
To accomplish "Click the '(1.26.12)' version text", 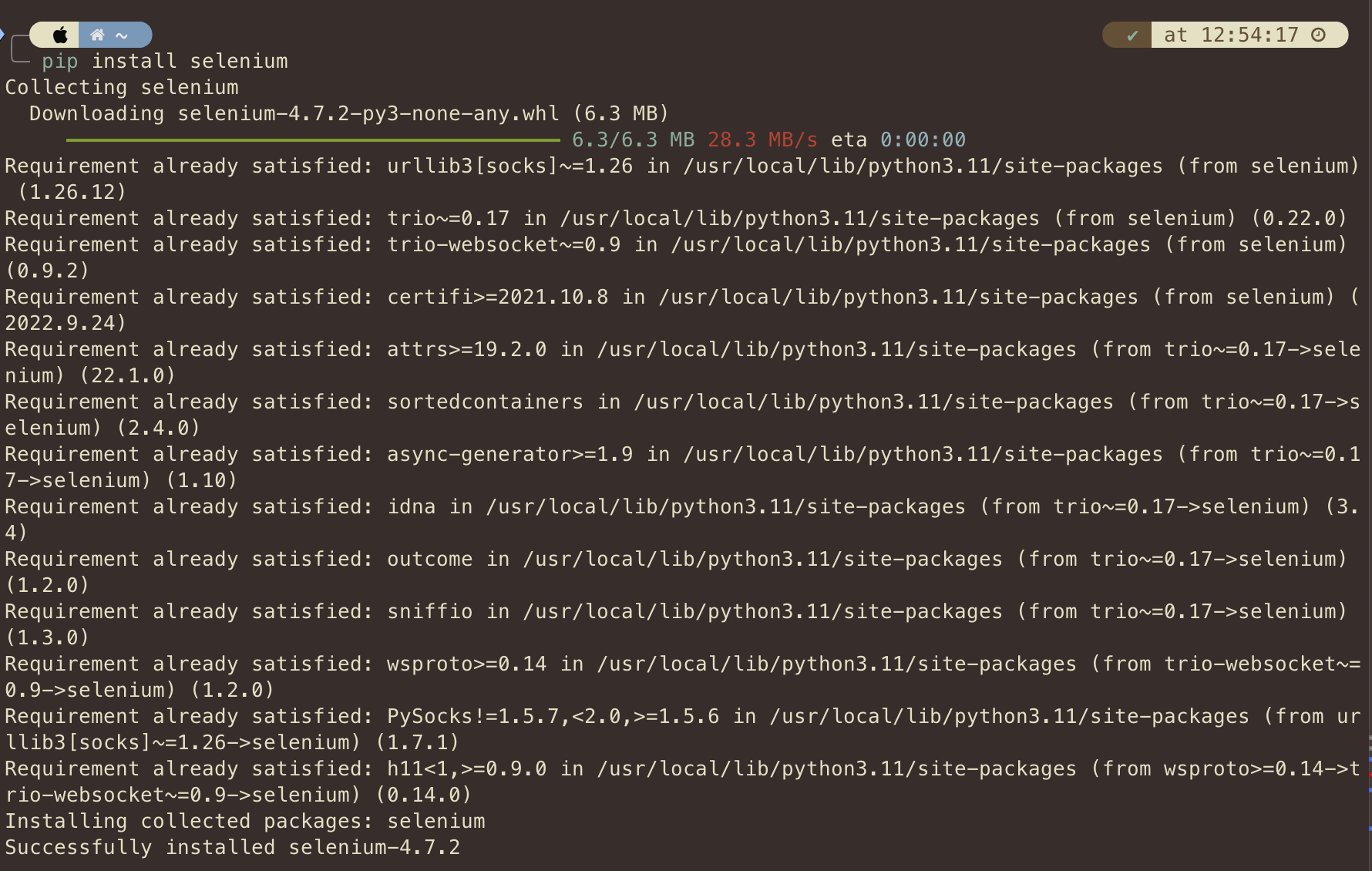I will click(72, 192).
